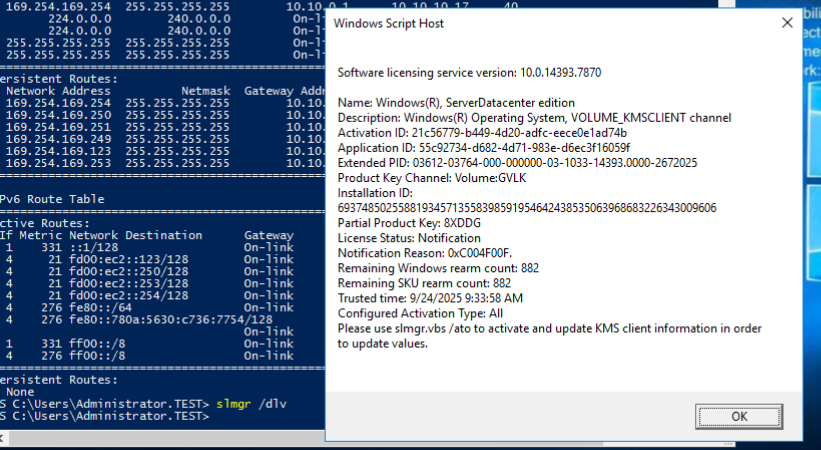
Task: Click the Description VOLUME_KMSCLIENT channel line
Action: tap(534, 118)
